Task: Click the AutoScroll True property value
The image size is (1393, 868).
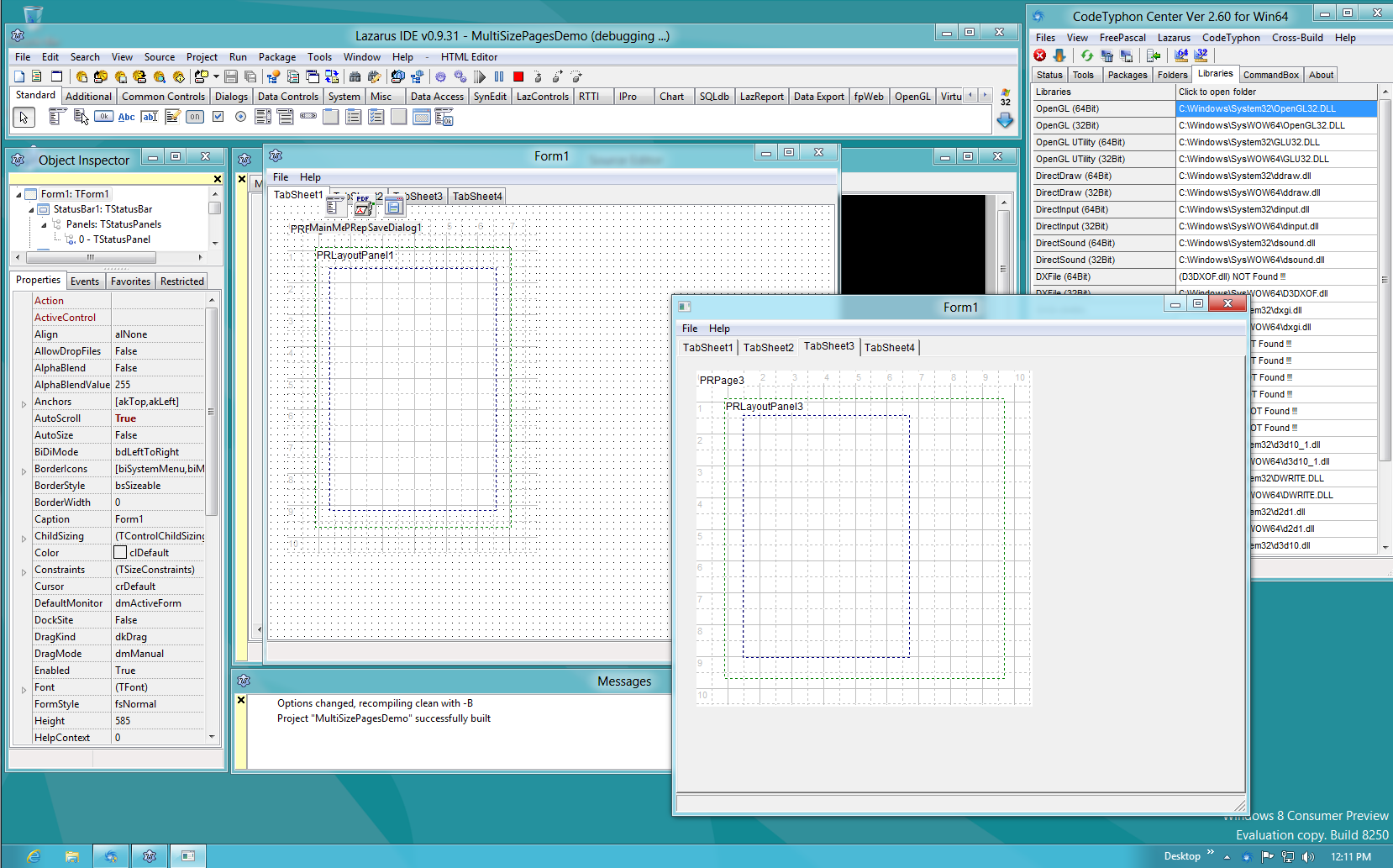Action: [159, 418]
